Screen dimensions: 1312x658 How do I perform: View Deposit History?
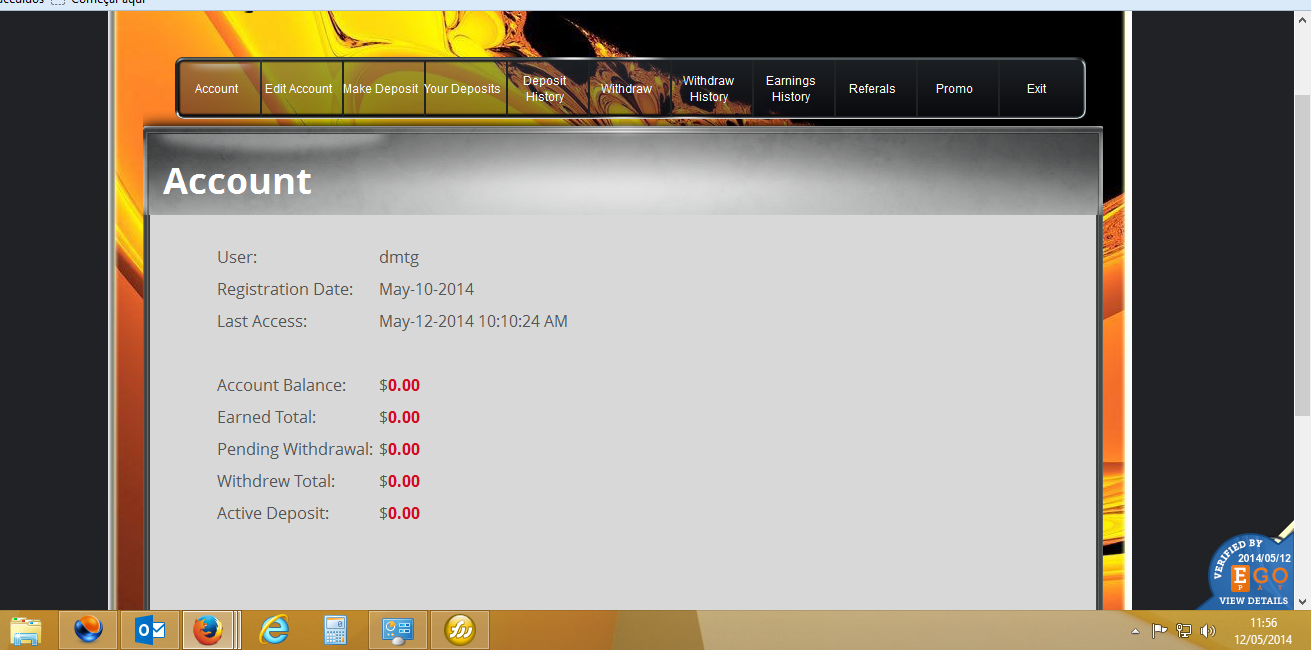click(x=545, y=89)
